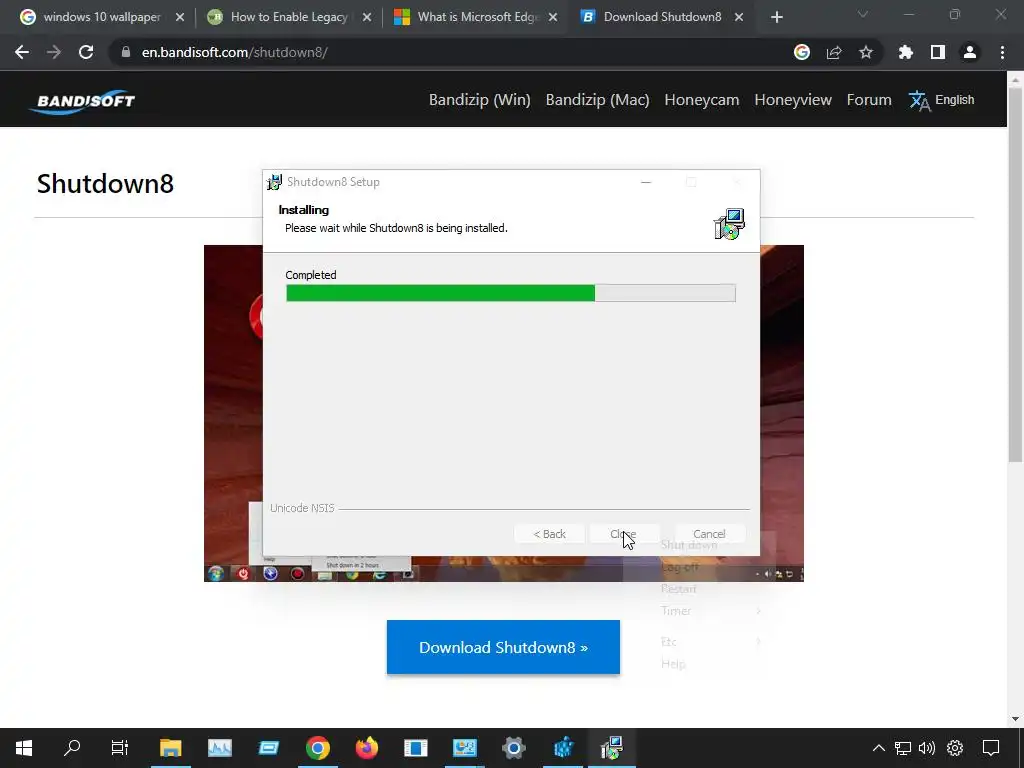Click the installation progress bar
1024x768 pixels.
coord(511,293)
